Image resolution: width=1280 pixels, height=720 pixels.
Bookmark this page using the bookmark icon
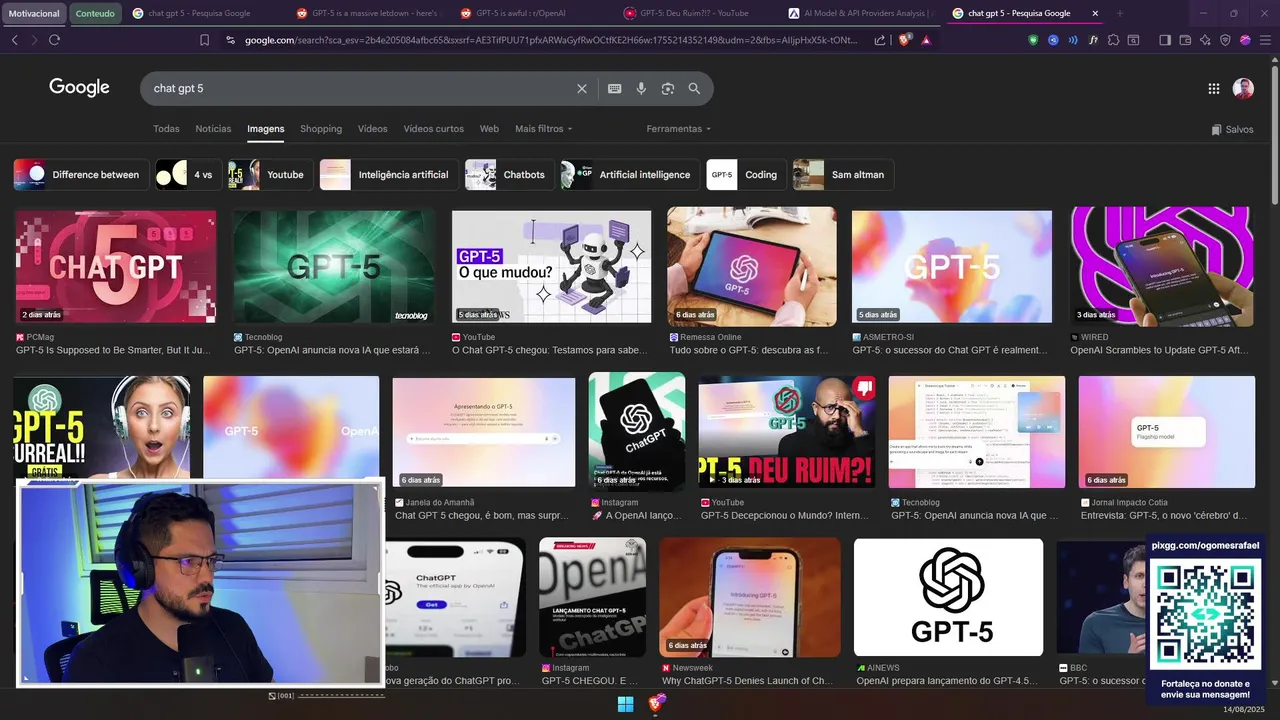tap(204, 40)
